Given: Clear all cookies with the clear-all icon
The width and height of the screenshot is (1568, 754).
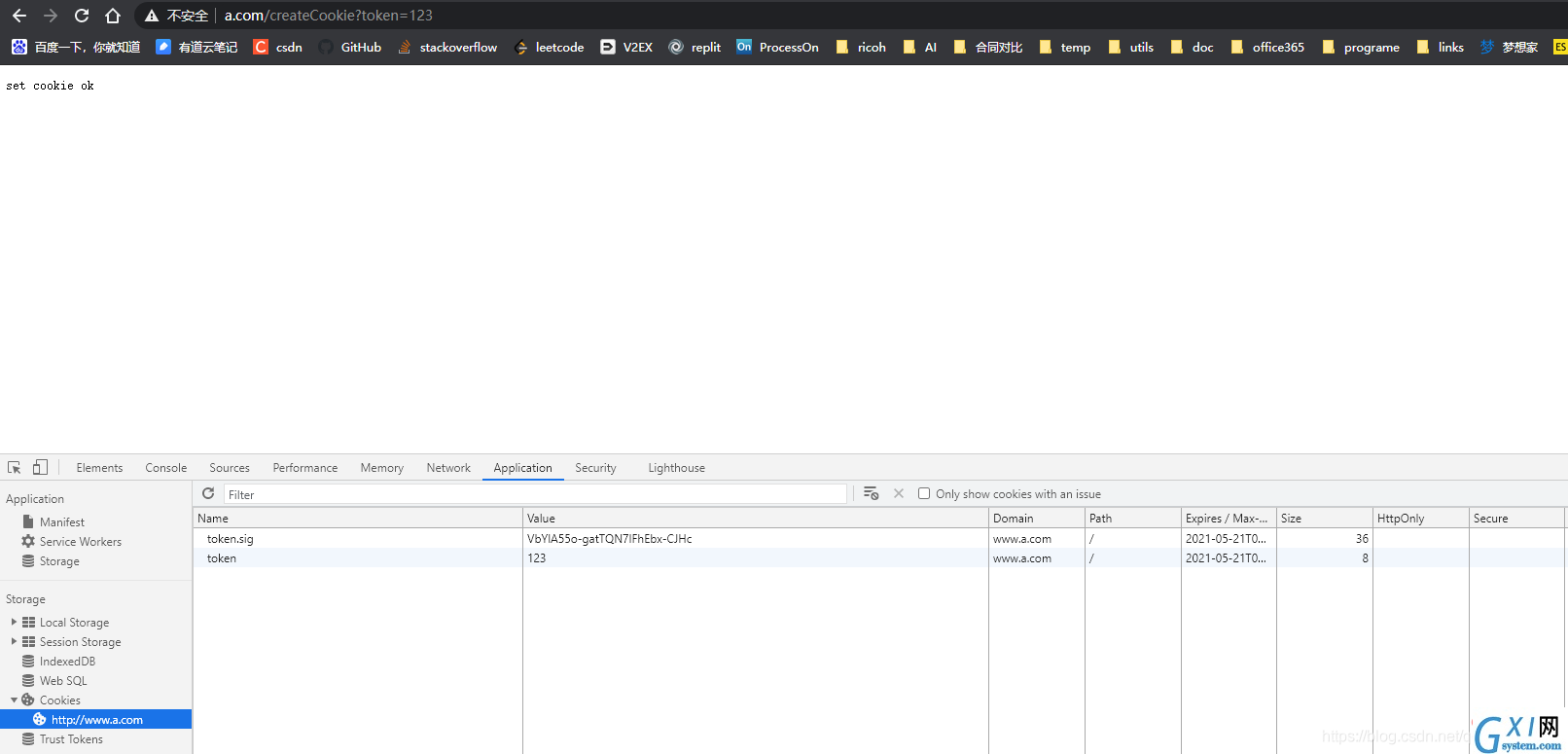Looking at the screenshot, I should pyautogui.click(x=872, y=494).
